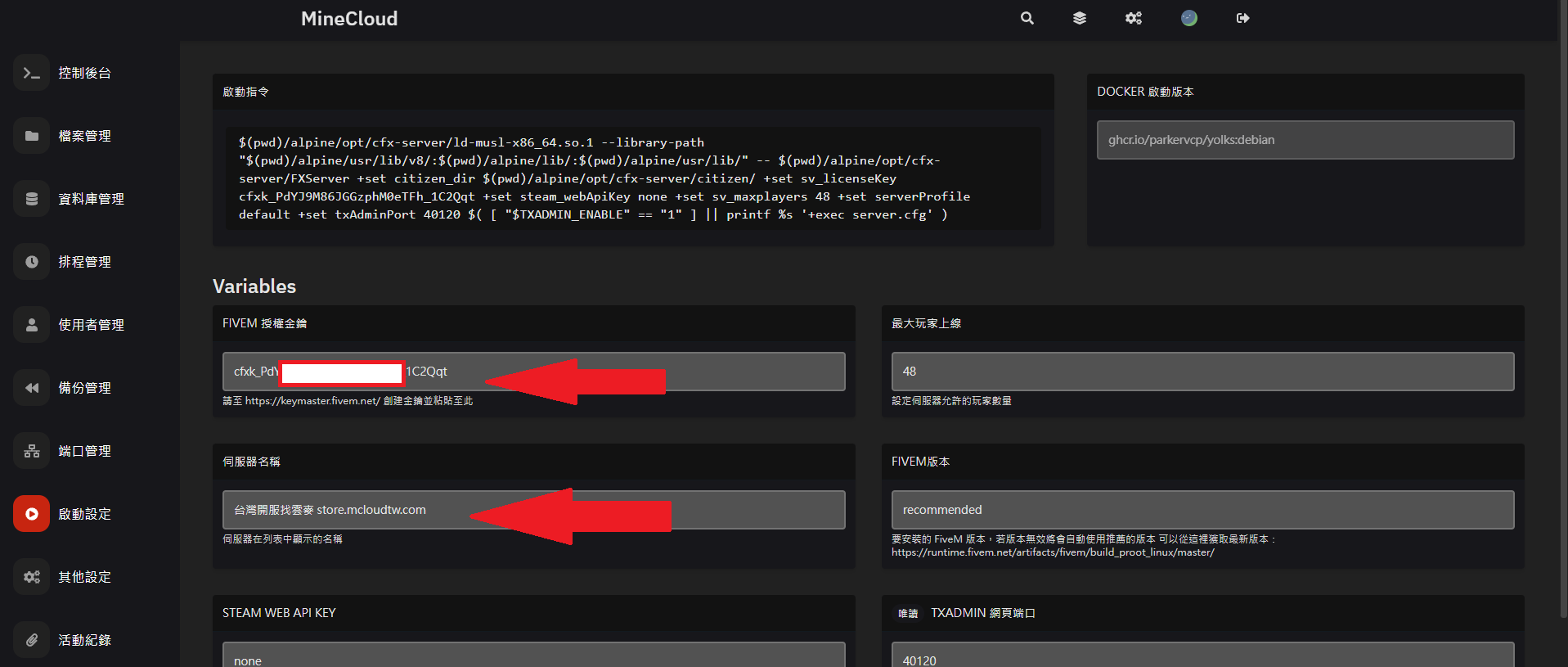Open backup management rewind icon
This screenshot has width=1568, height=667.
click(x=31, y=388)
